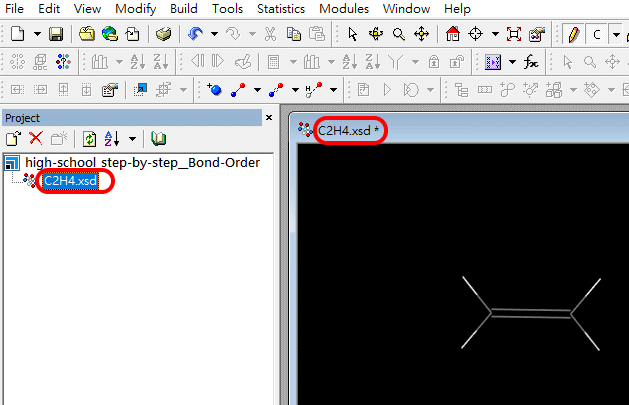Open the Build menu
The height and width of the screenshot is (405, 629).
pyautogui.click(x=184, y=9)
